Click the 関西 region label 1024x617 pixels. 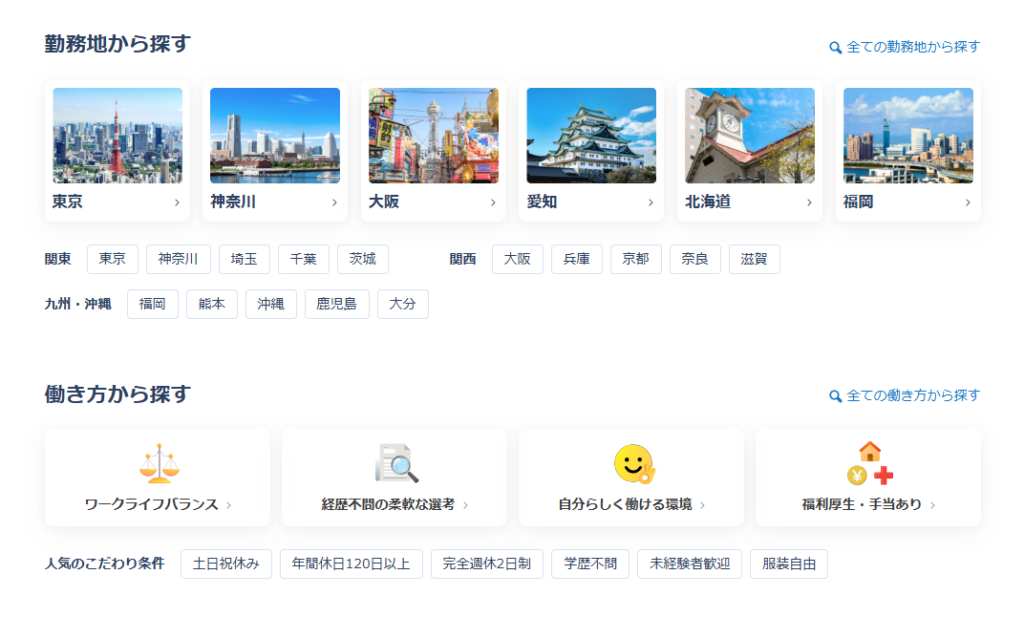click(x=462, y=259)
